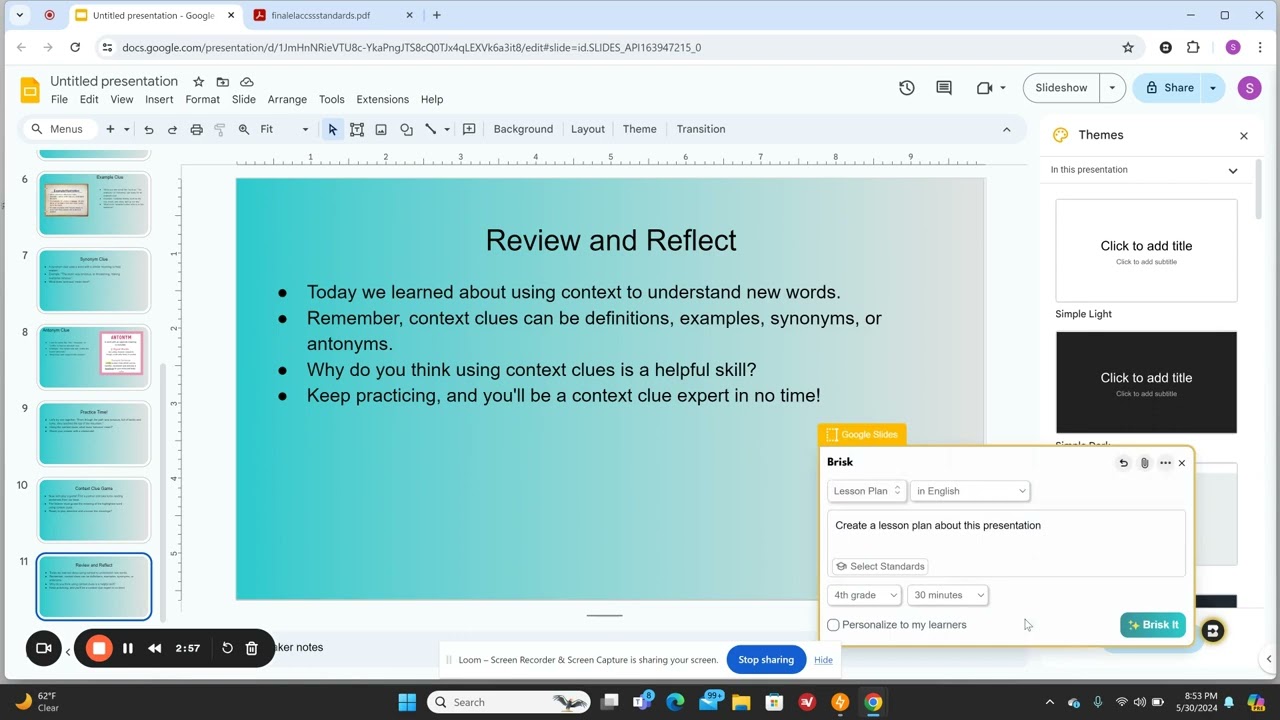1280x720 pixels.
Task: Activate the Select cursor tool
Action: (x=333, y=129)
